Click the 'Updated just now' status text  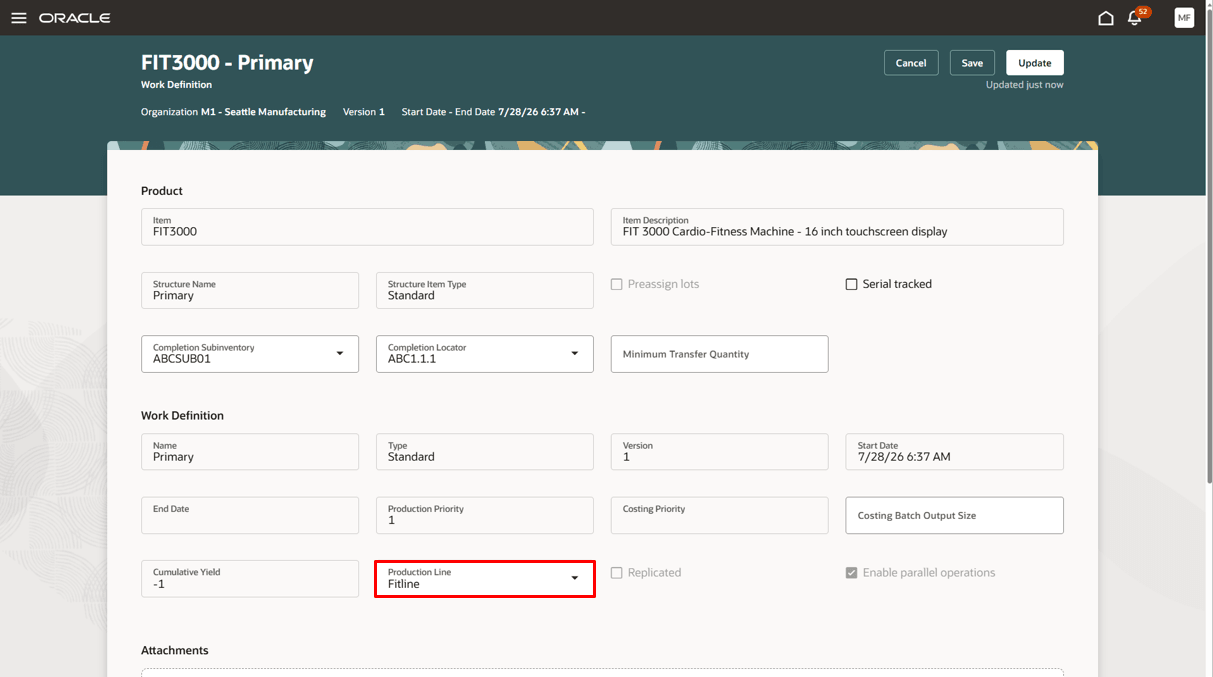[1024, 85]
